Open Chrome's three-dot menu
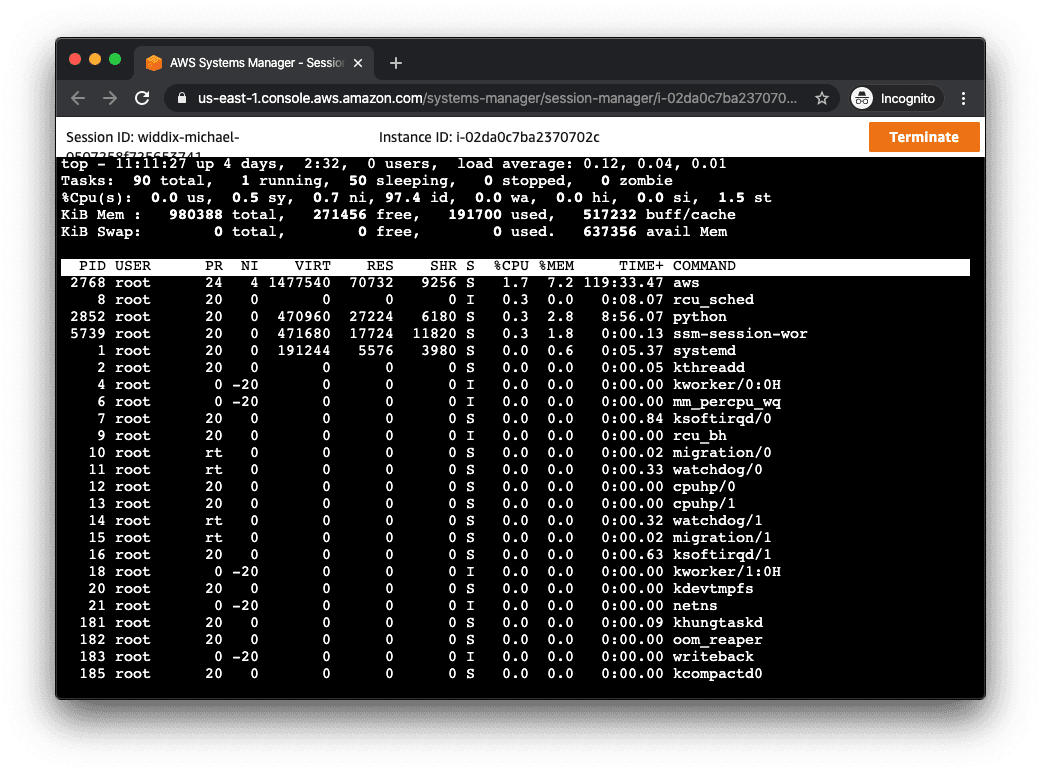Image resolution: width=1041 pixels, height=773 pixels. point(963,98)
